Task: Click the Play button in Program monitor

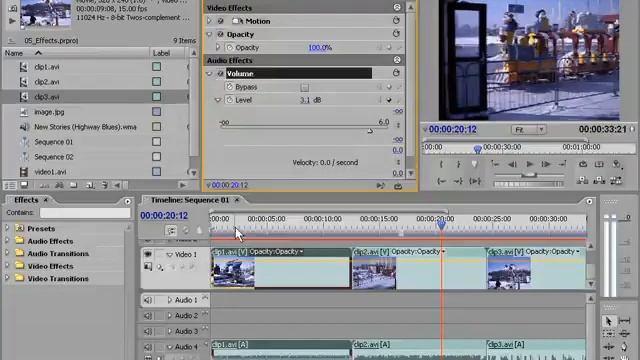Action: tap(529, 164)
